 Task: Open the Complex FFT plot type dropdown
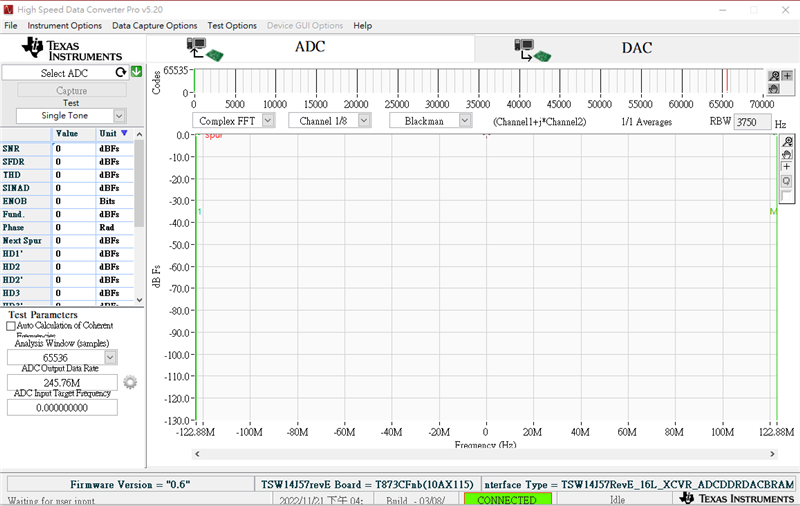tap(268, 121)
